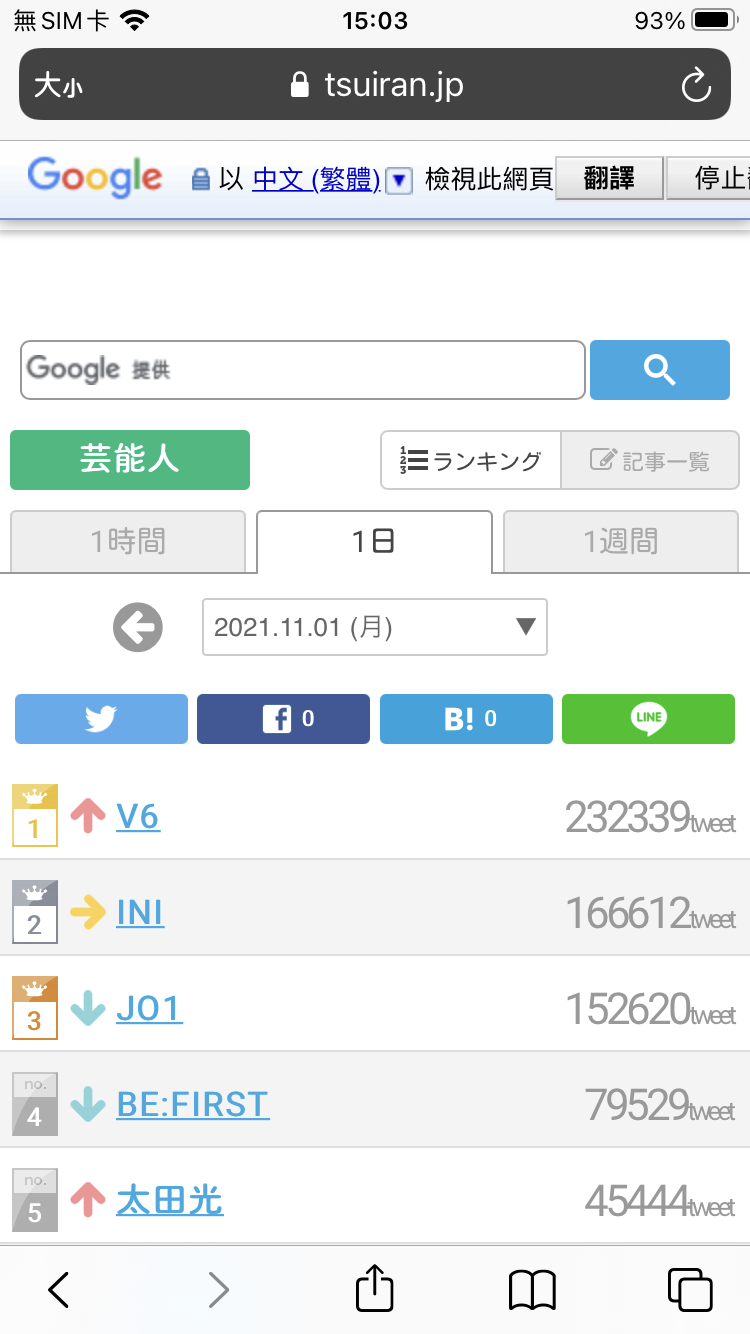Image resolution: width=750 pixels, height=1334 pixels.
Task: Open the 芸能人 category button
Action: coord(130,460)
